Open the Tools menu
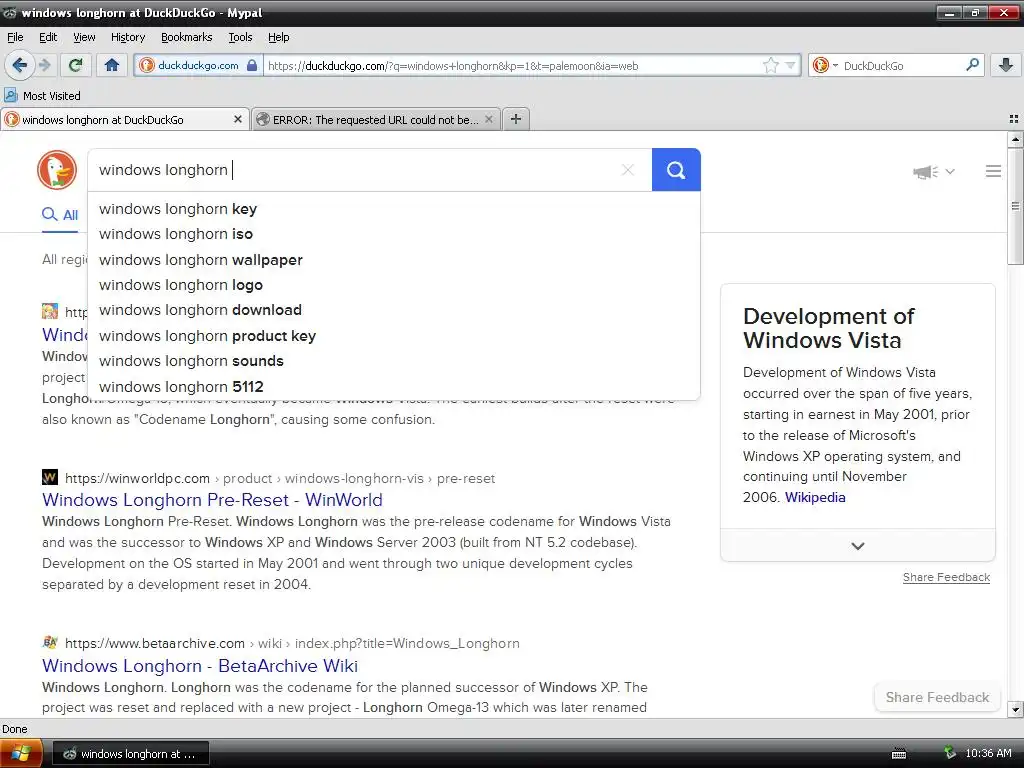The image size is (1024, 768). point(240,37)
